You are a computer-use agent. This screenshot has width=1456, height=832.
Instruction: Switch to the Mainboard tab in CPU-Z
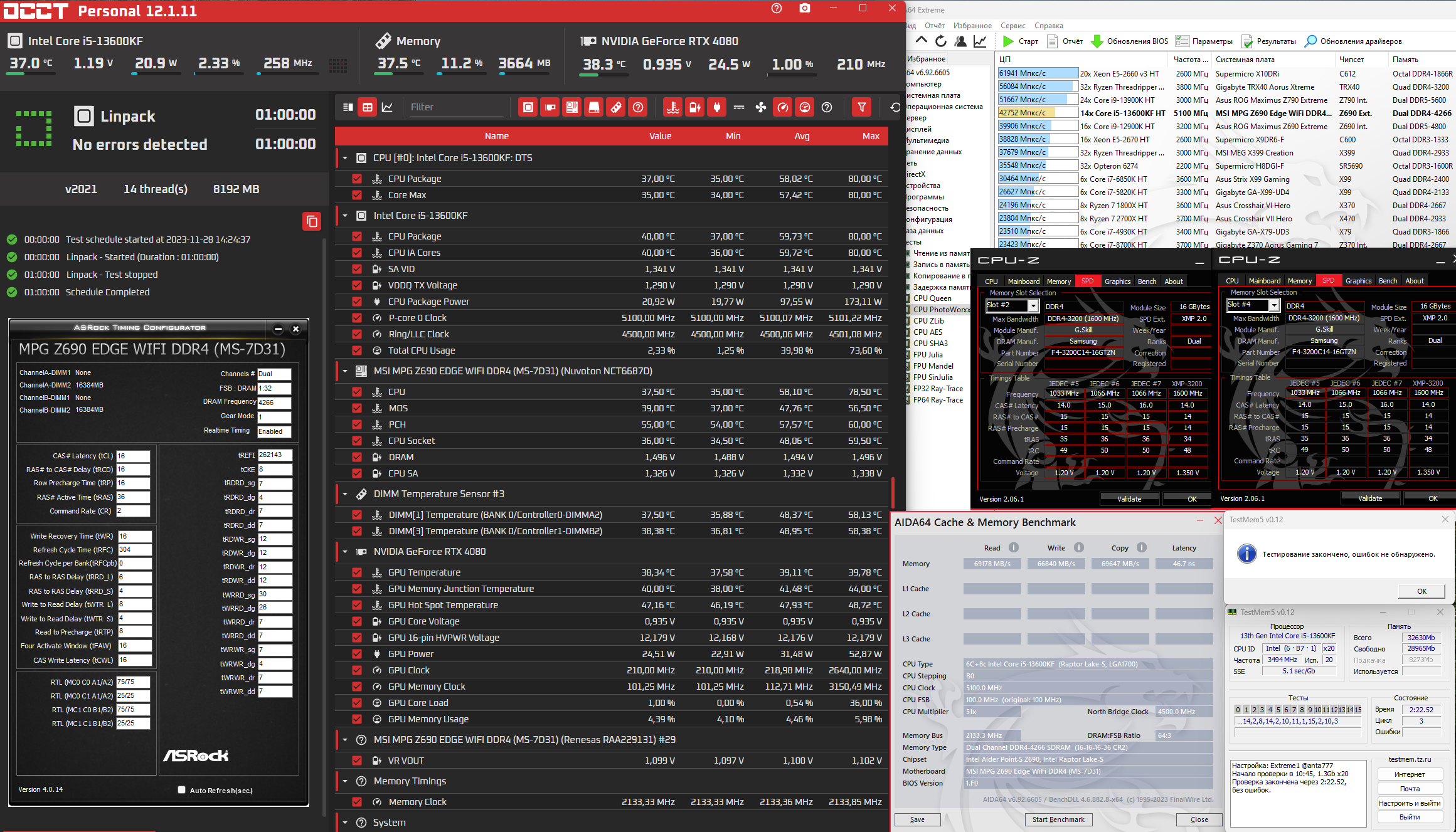[1023, 282]
